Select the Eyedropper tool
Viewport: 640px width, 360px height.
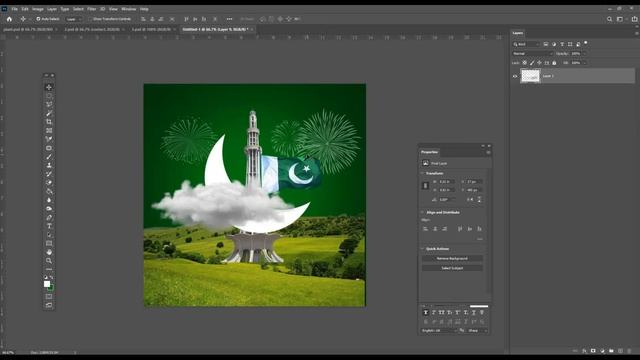[x=49, y=139]
